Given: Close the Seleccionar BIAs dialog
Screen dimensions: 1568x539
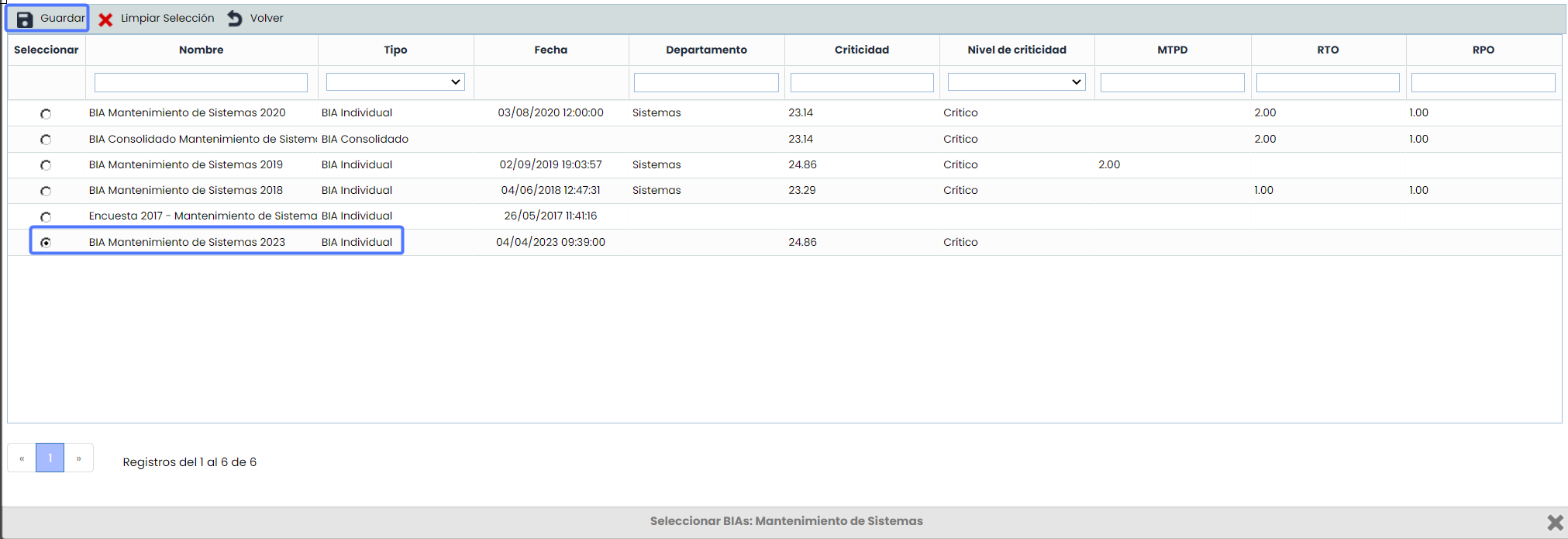Looking at the screenshot, I should point(1555,523).
